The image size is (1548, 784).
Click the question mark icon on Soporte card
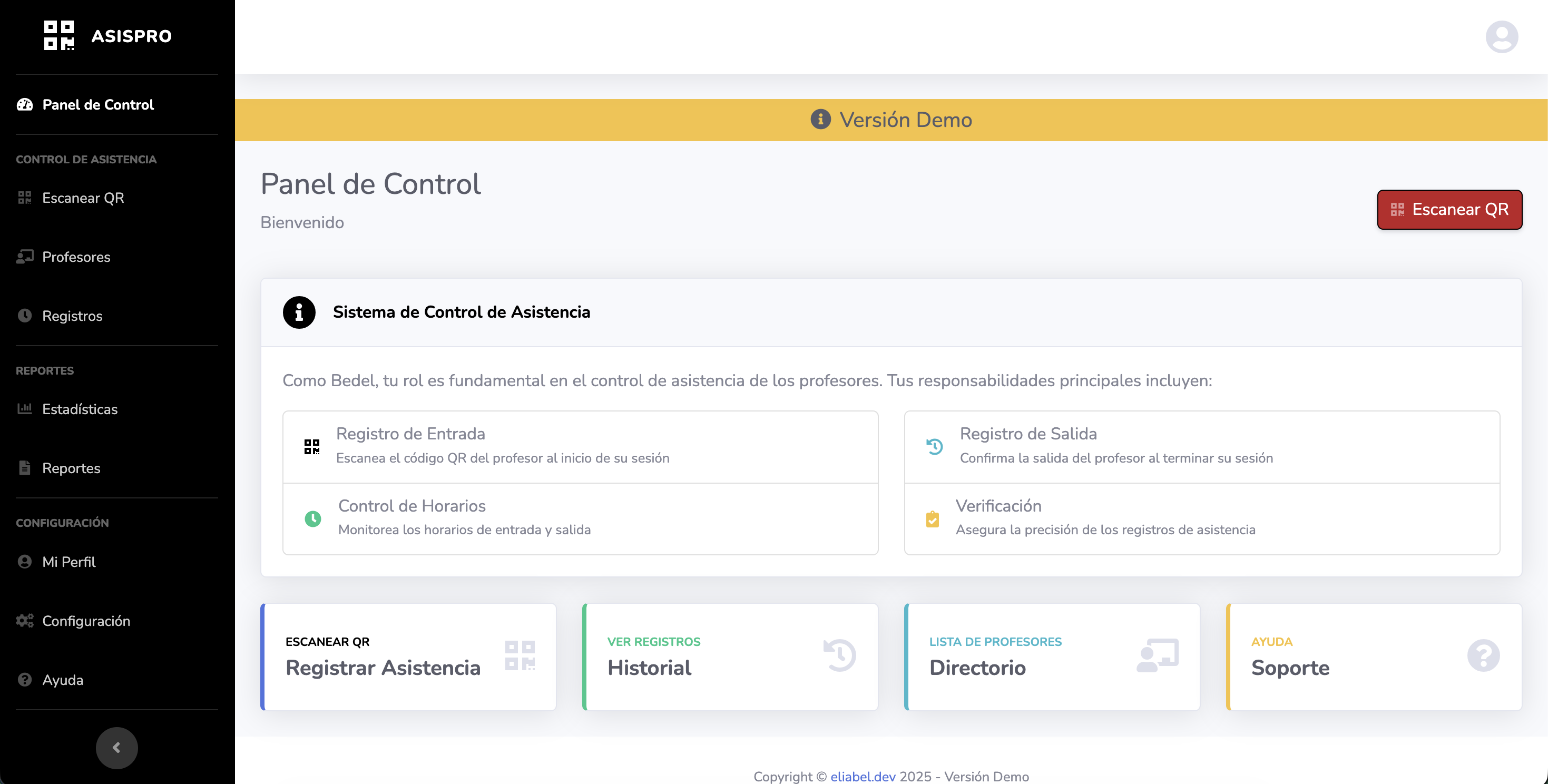pyautogui.click(x=1483, y=655)
